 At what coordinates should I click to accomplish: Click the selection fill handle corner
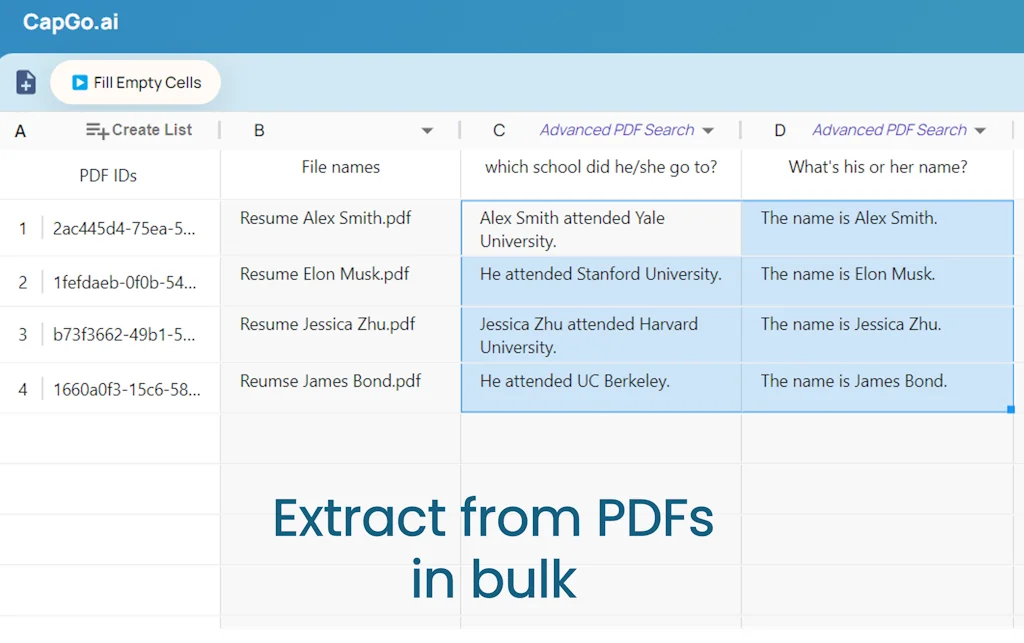pyautogui.click(x=1011, y=409)
